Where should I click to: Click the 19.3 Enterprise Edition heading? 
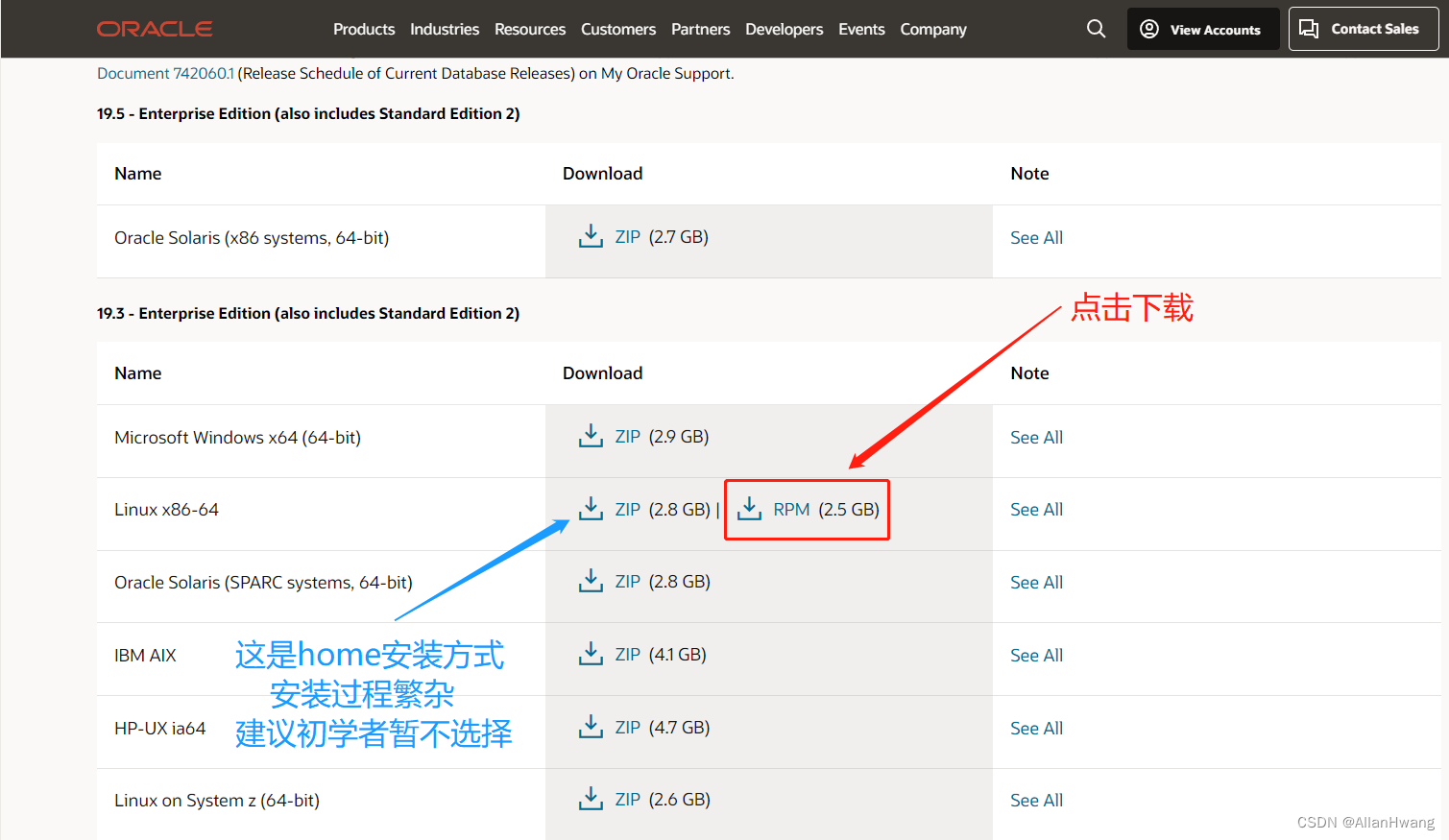pyautogui.click(x=308, y=313)
